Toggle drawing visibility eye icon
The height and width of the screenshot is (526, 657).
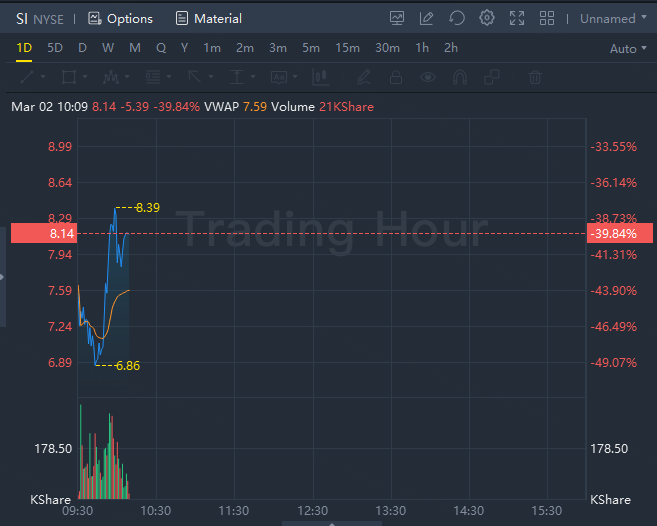coord(428,77)
